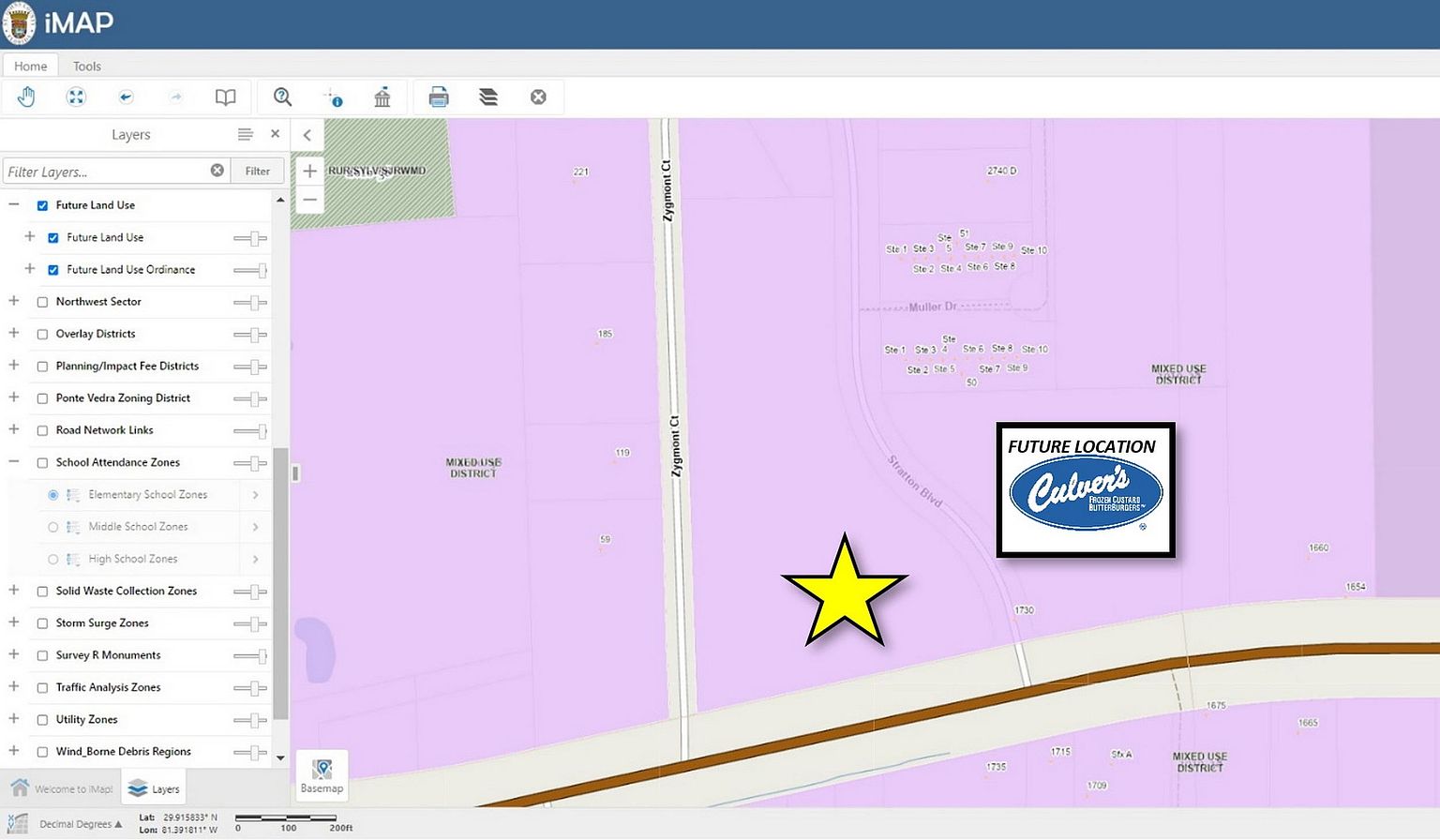Click the clear toolbar circle-X icon

[x=538, y=97]
